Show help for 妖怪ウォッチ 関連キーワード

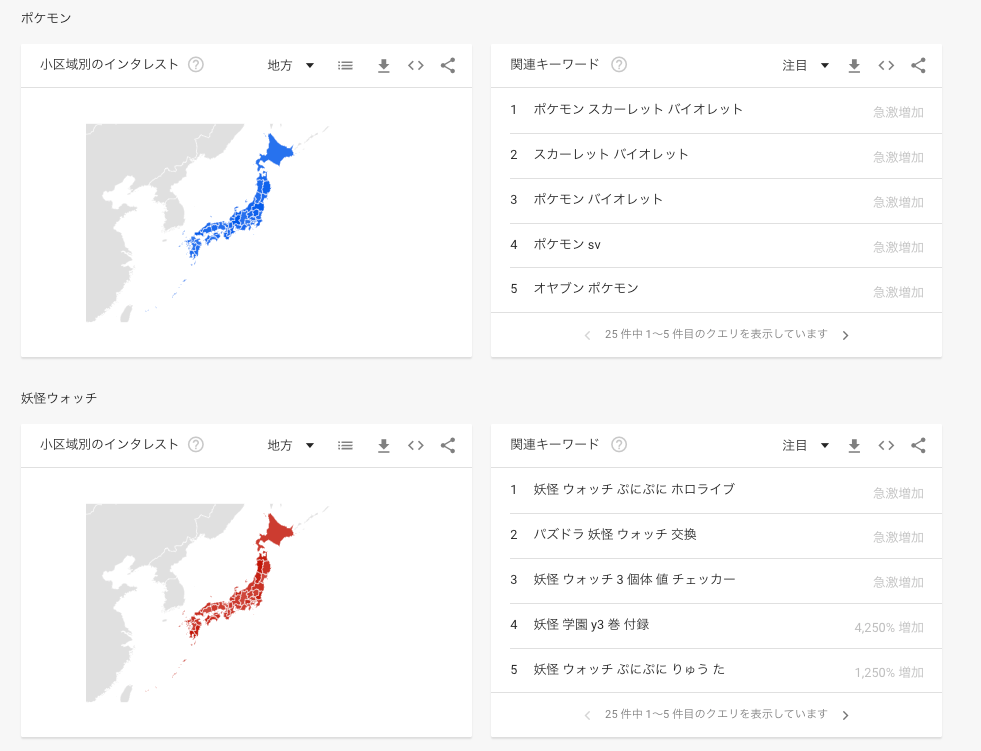point(619,445)
